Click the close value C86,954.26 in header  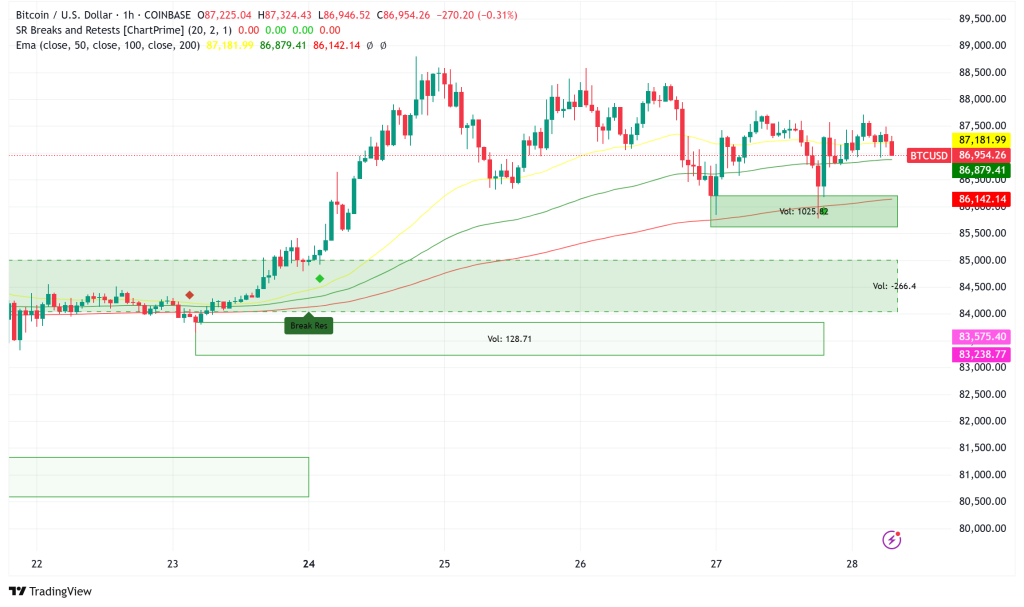403,14
